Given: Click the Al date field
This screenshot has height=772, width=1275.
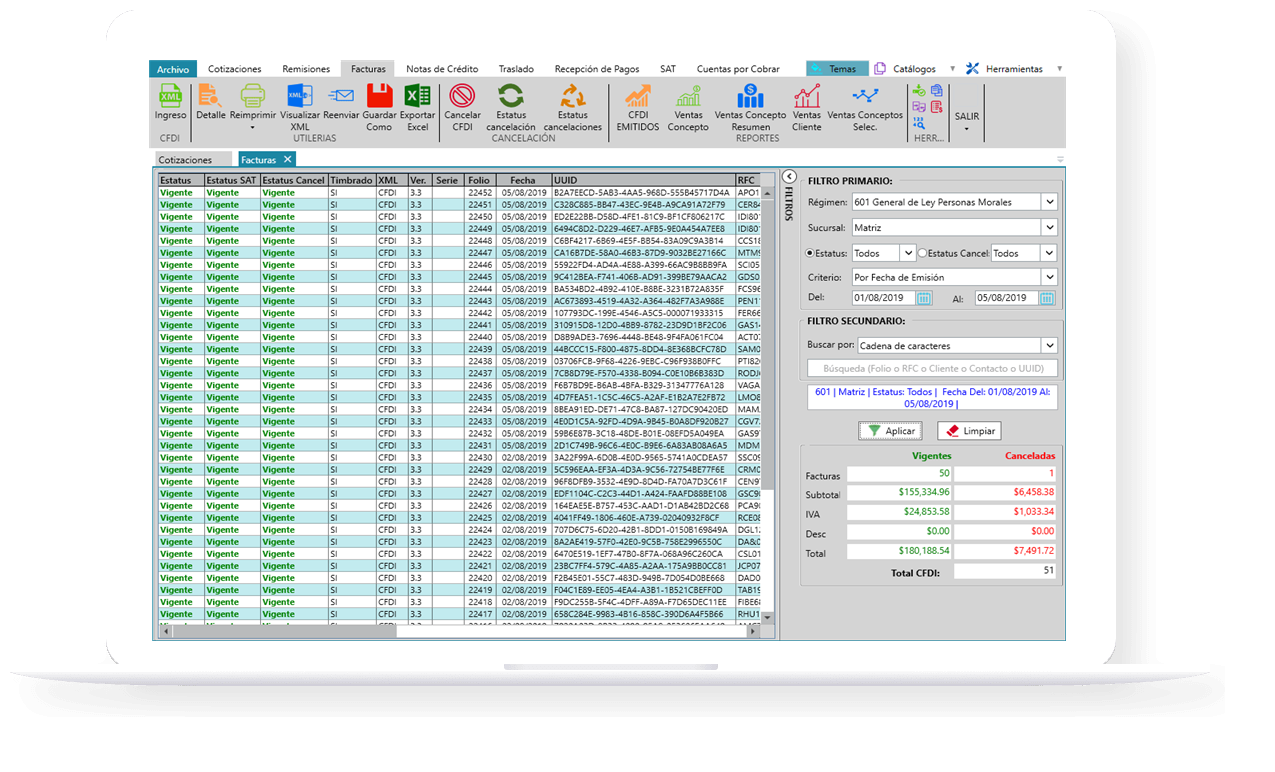Looking at the screenshot, I should click(x=1007, y=298).
